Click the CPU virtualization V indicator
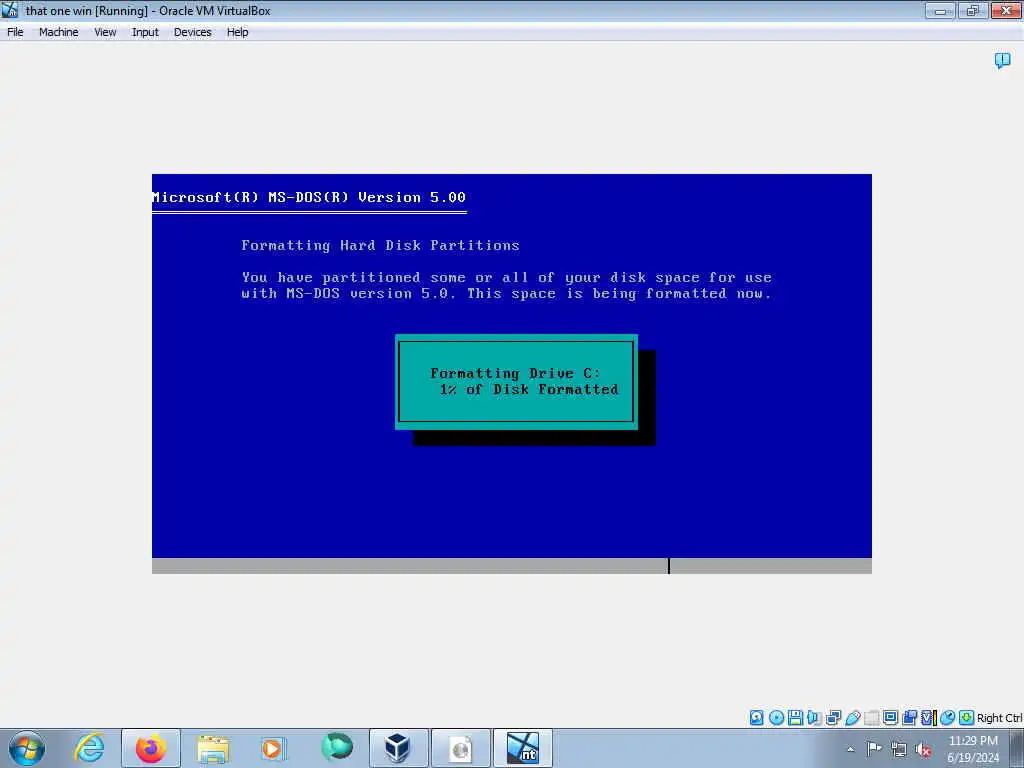 929,718
